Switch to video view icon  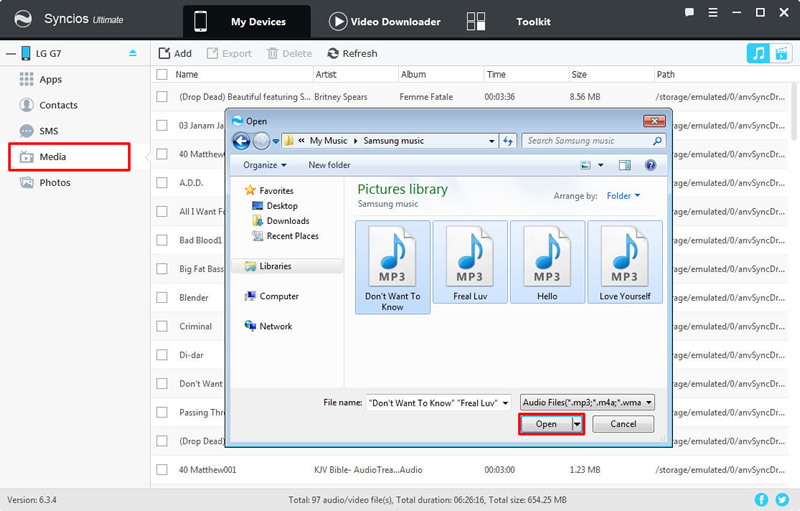point(781,53)
